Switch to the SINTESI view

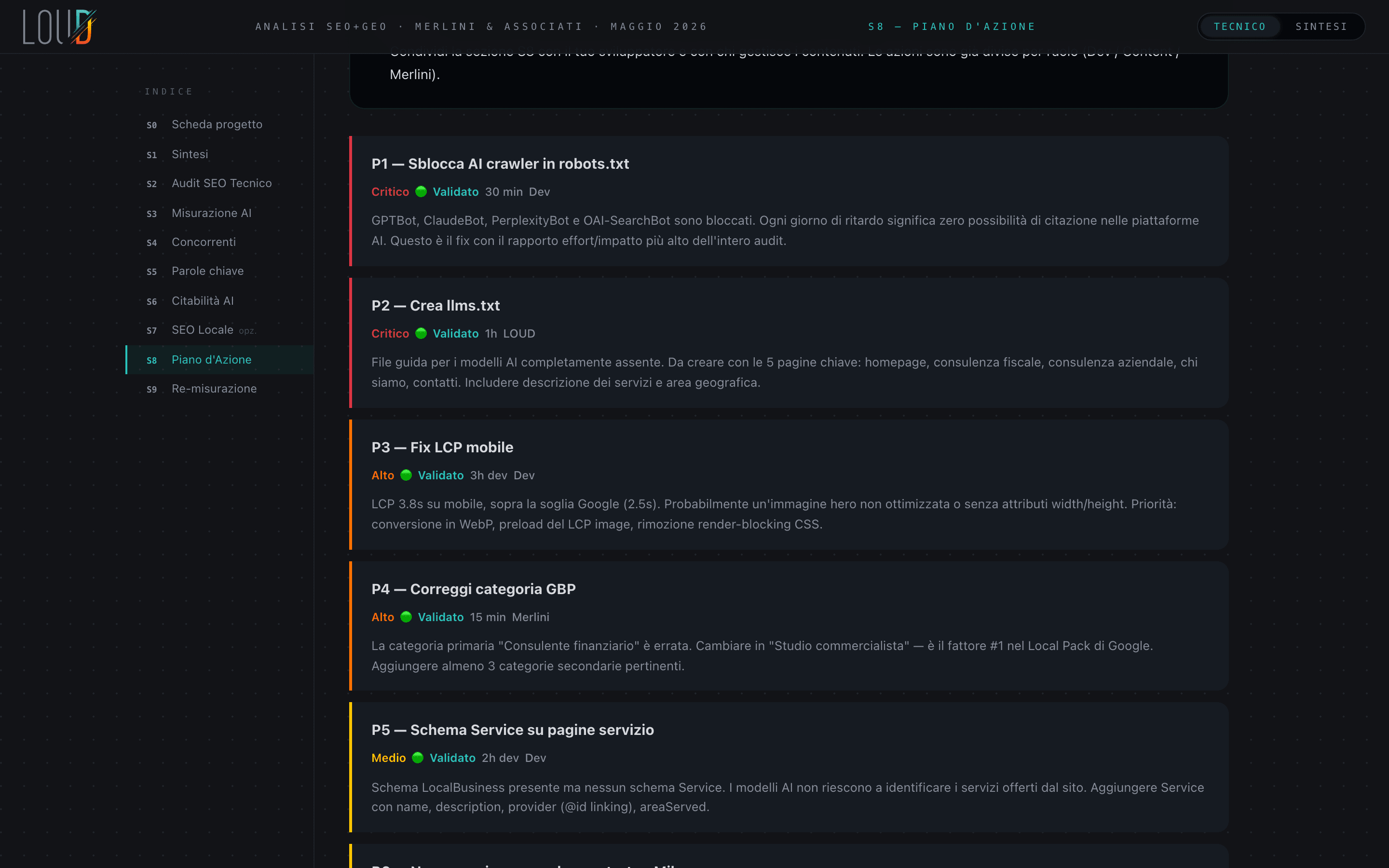point(1321,27)
